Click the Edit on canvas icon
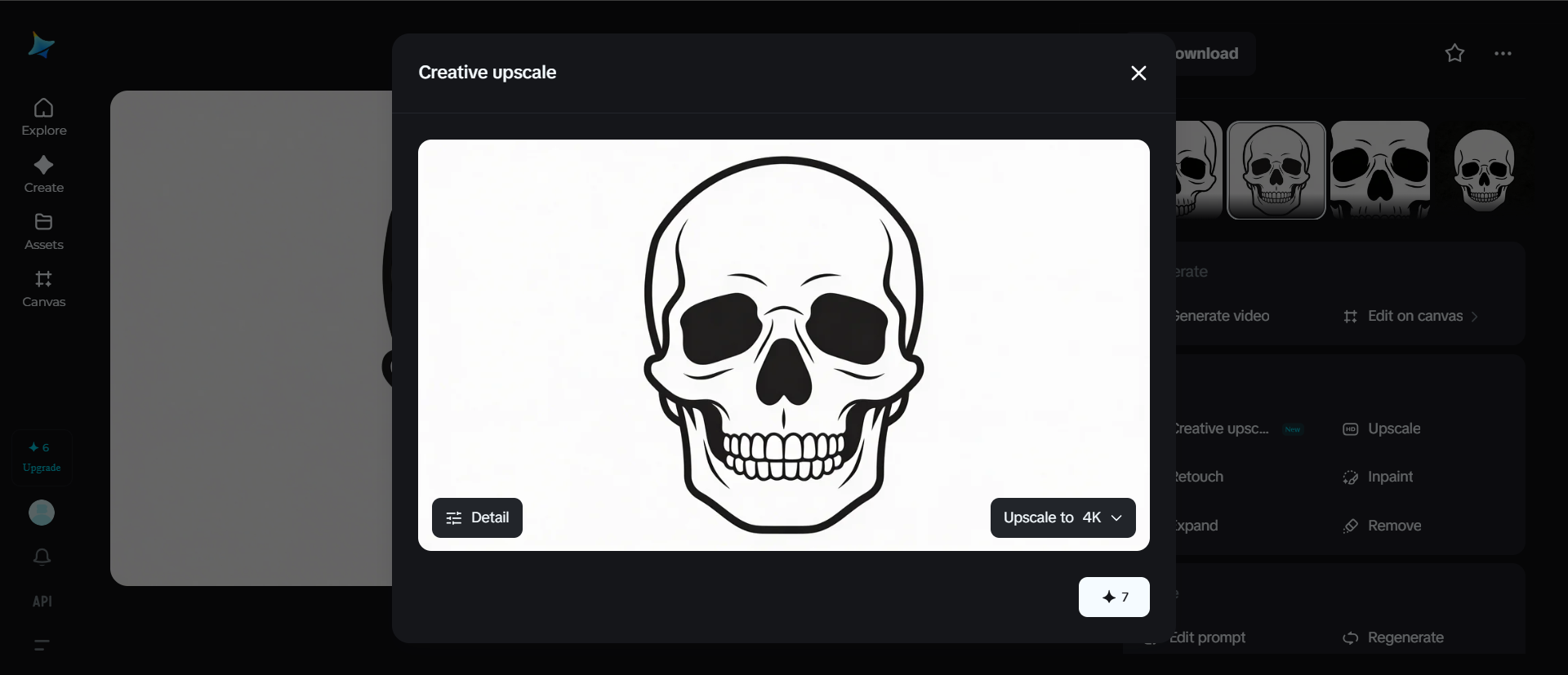 click(1351, 316)
